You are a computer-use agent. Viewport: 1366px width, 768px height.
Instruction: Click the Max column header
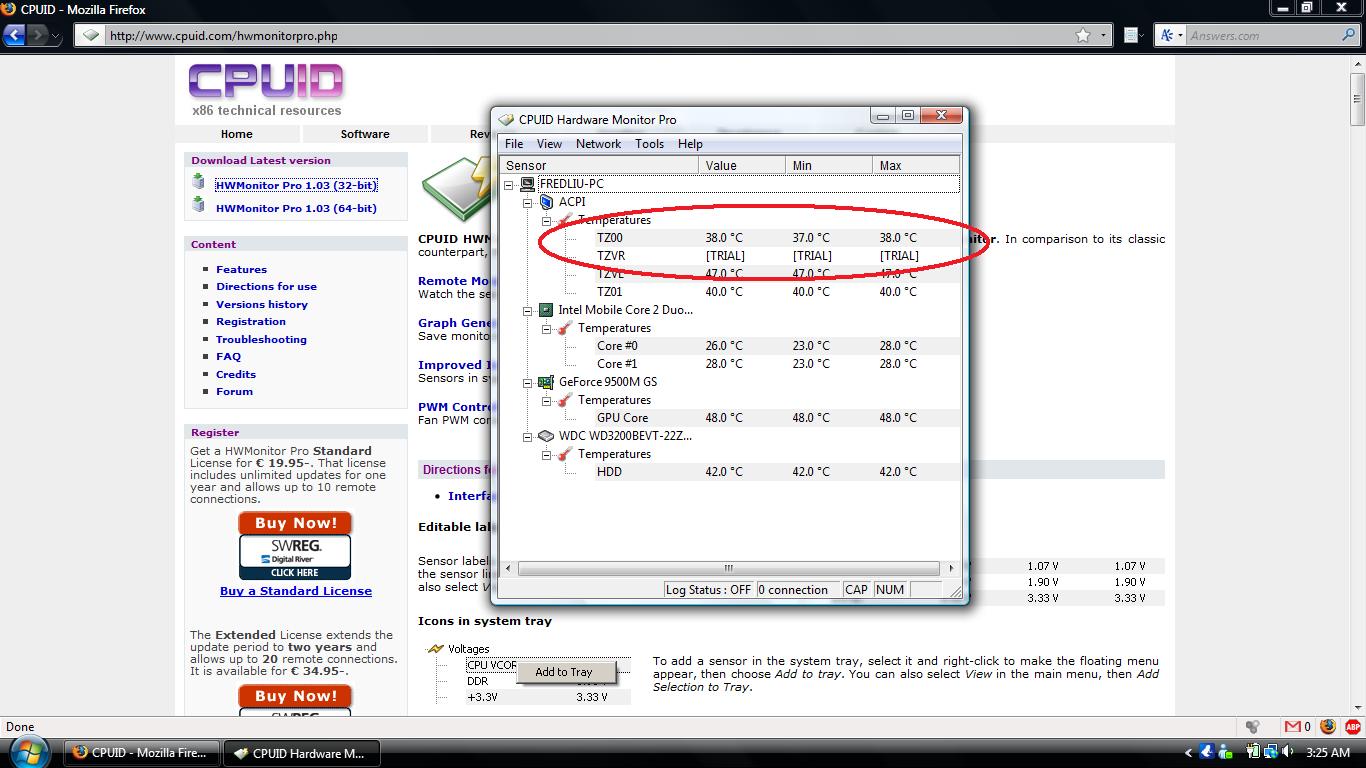click(x=916, y=165)
